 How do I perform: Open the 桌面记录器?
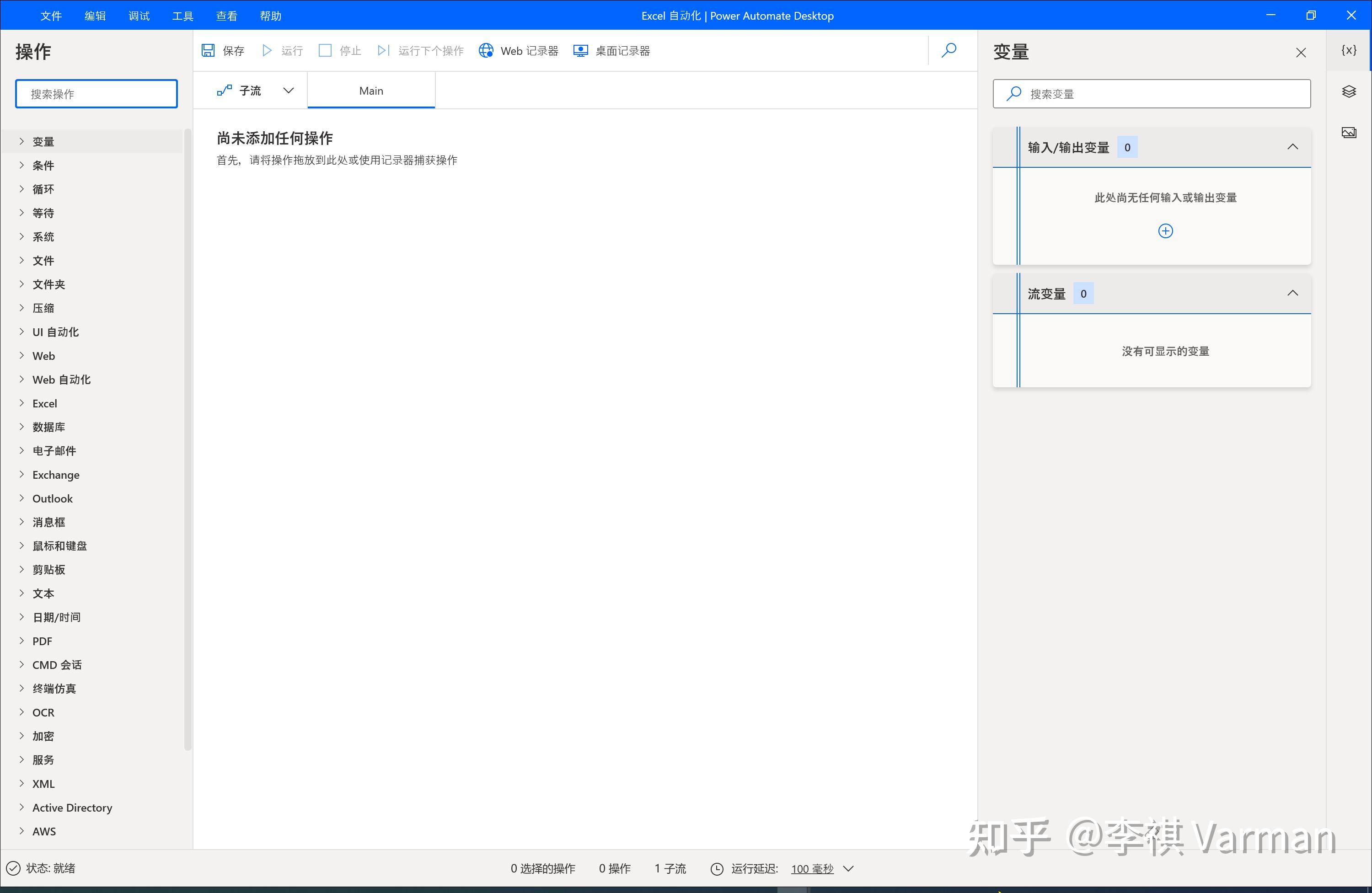[x=580, y=51]
